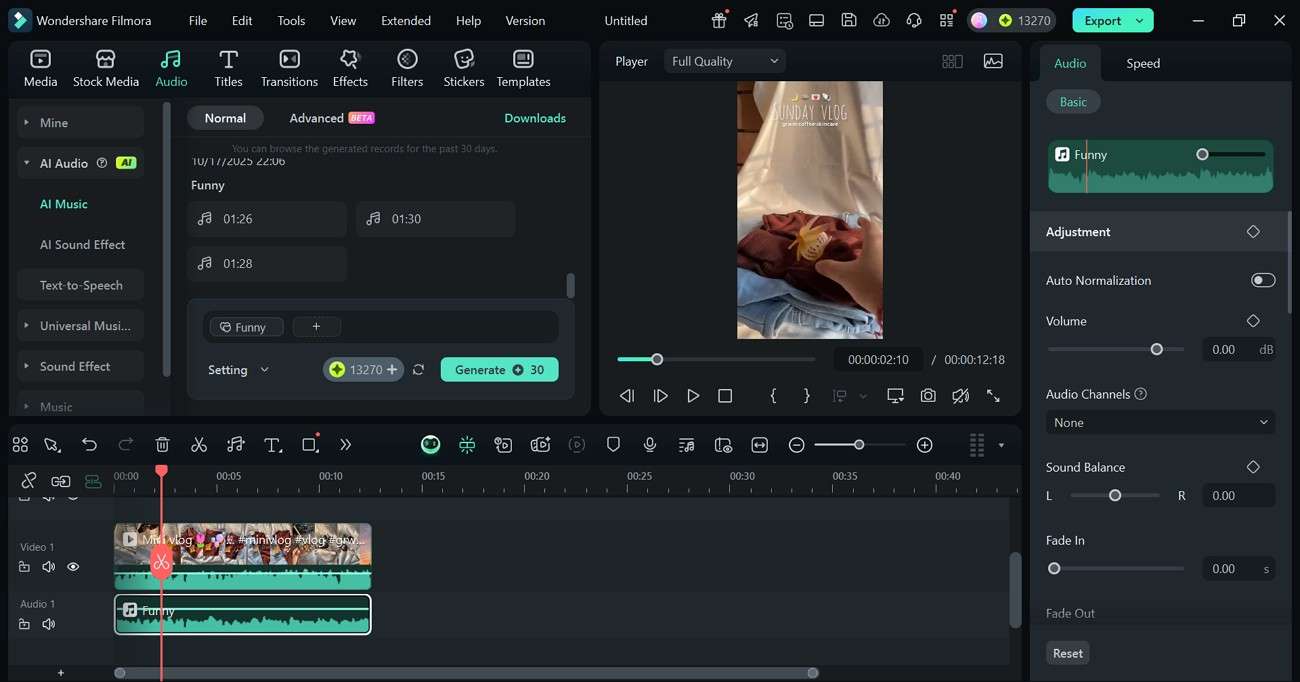Zoom in the timeline with plus icon
The height and width of the screenshot is (682, 1300).
925,445
